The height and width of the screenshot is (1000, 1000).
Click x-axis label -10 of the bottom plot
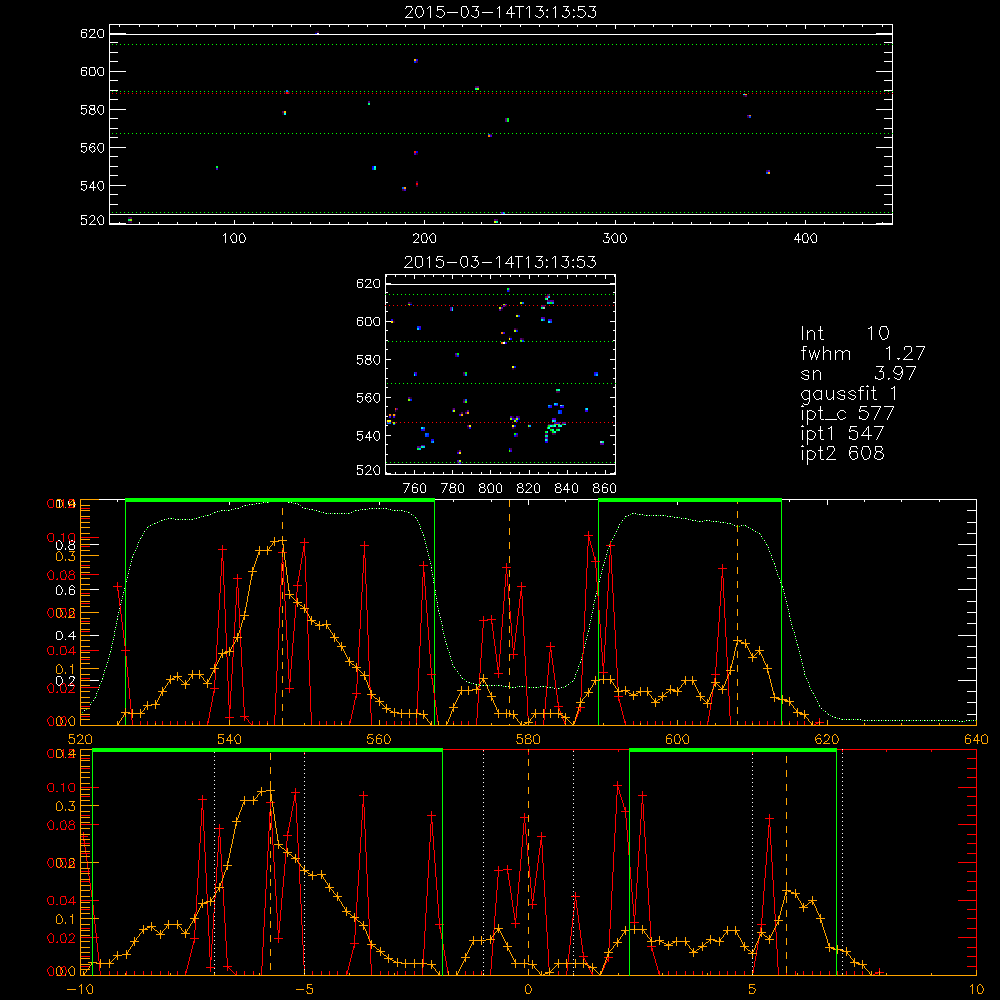80,990
